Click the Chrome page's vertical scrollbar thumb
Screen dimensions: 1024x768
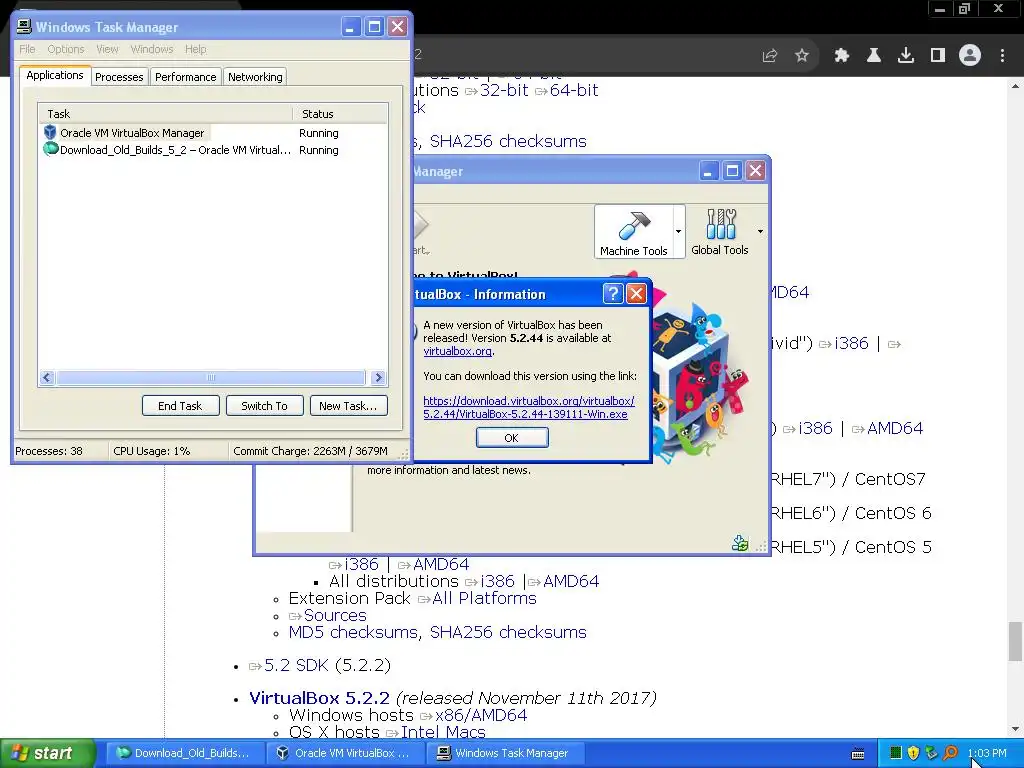[x=1015, y=641]
